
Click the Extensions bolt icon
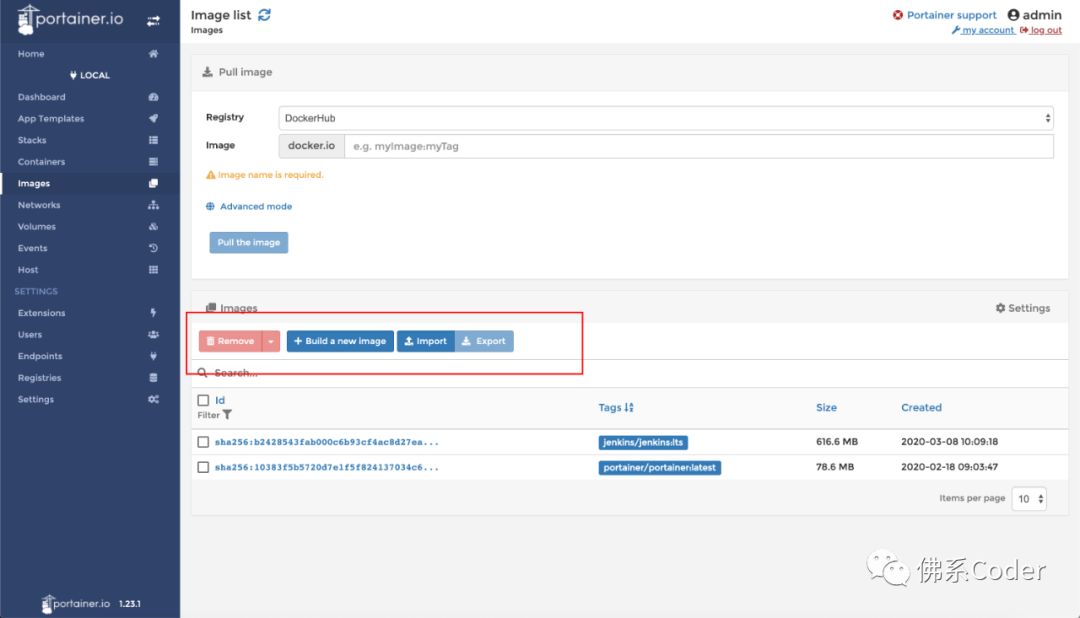tap(153, 313)
